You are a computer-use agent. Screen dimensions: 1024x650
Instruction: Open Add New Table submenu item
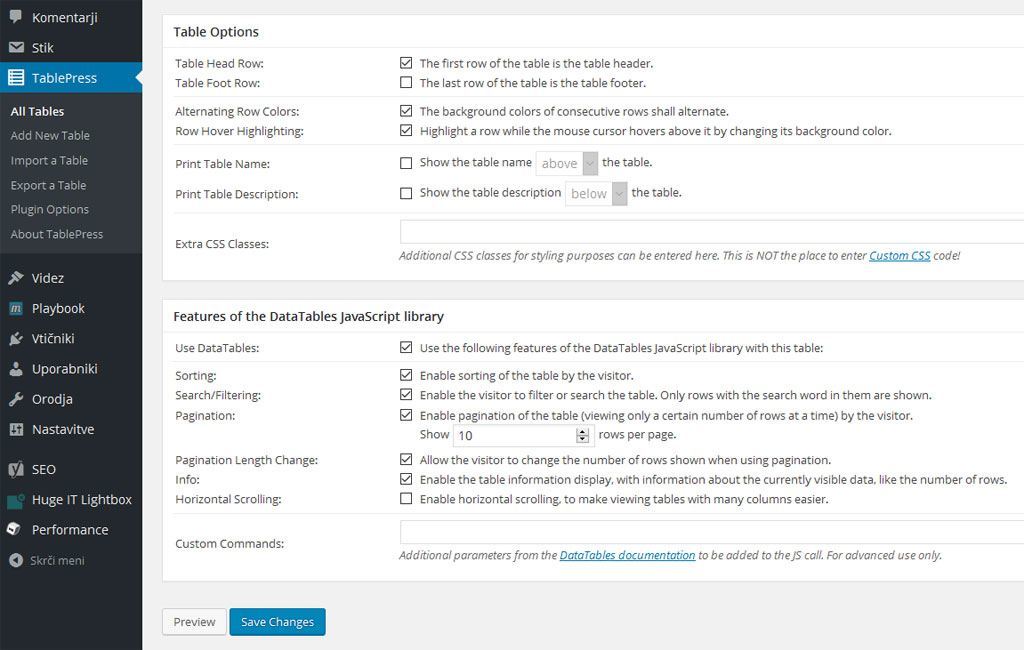click(50, 135)
